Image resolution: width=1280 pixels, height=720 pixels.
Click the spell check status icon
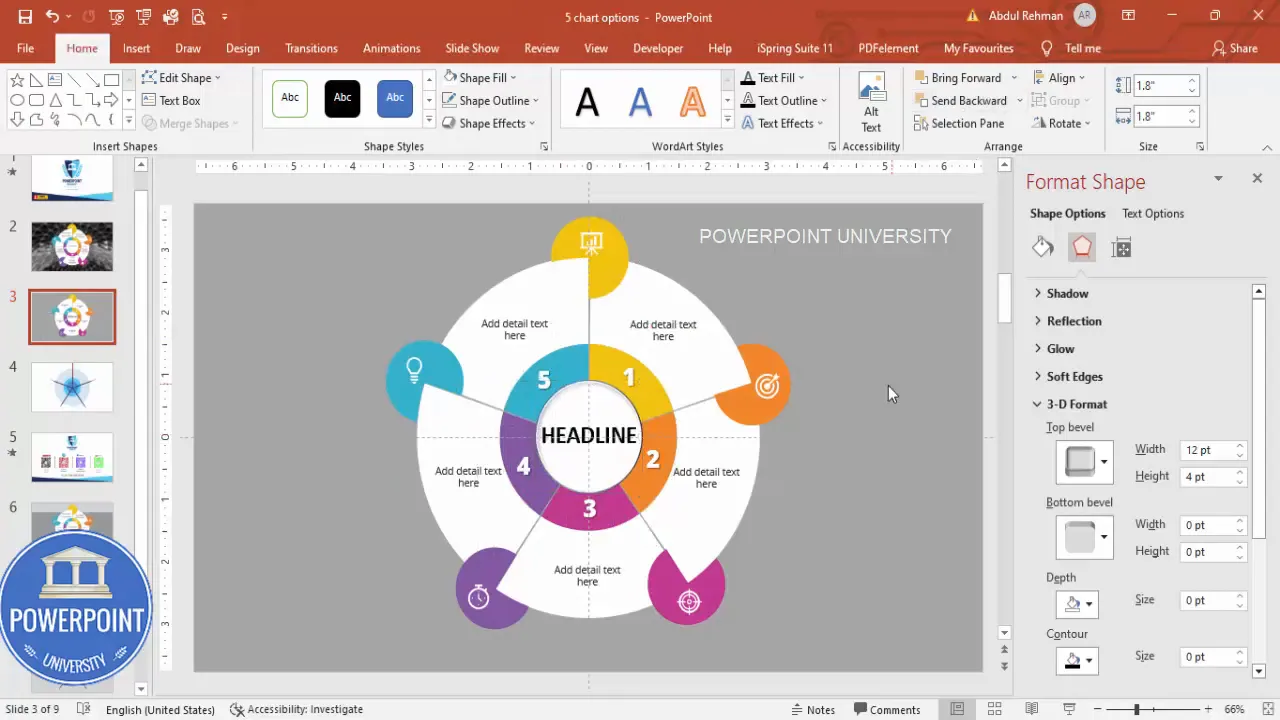click(x=84, y=709)
